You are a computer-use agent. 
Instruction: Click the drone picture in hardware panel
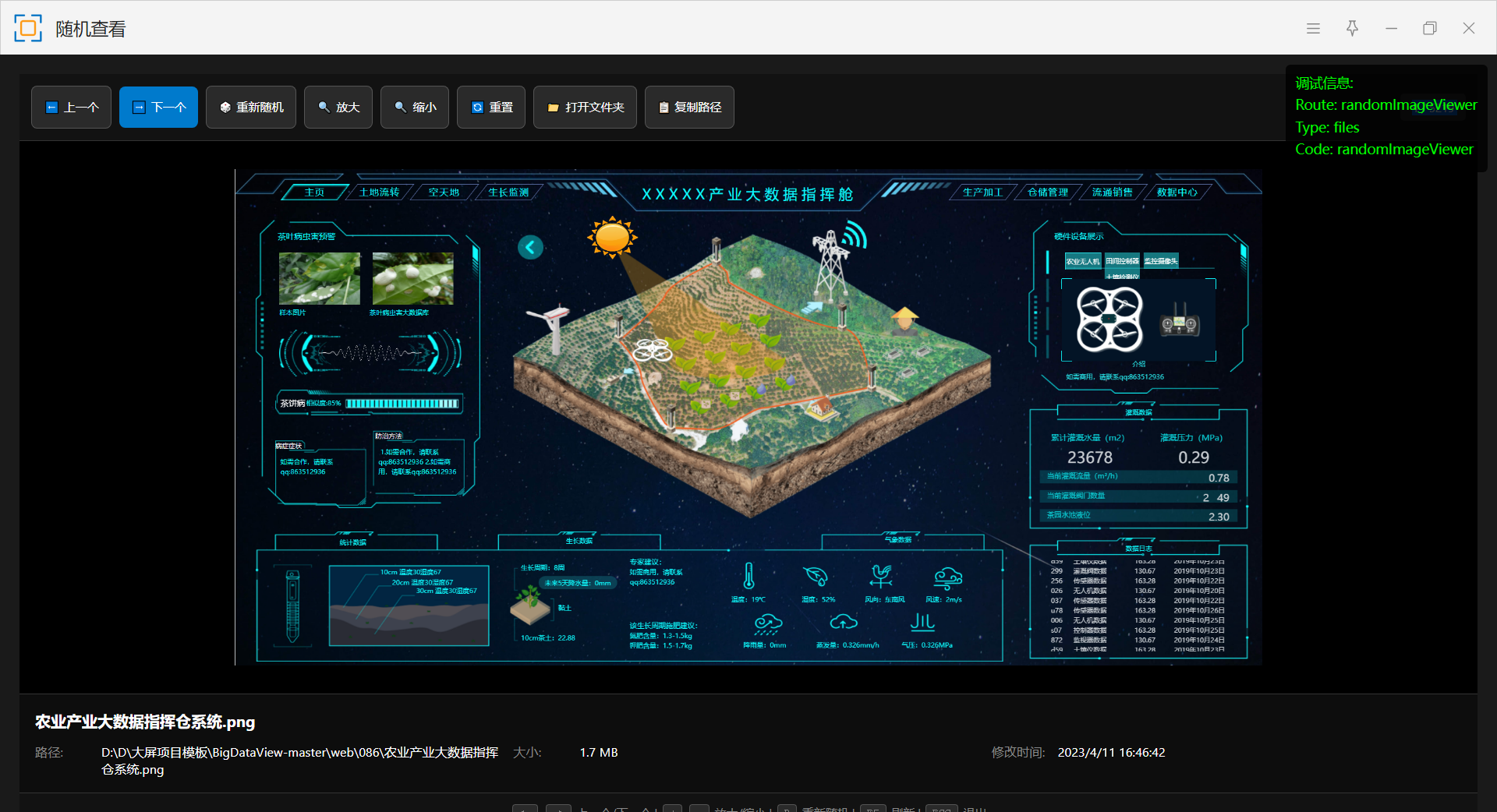coord(1109,320)
